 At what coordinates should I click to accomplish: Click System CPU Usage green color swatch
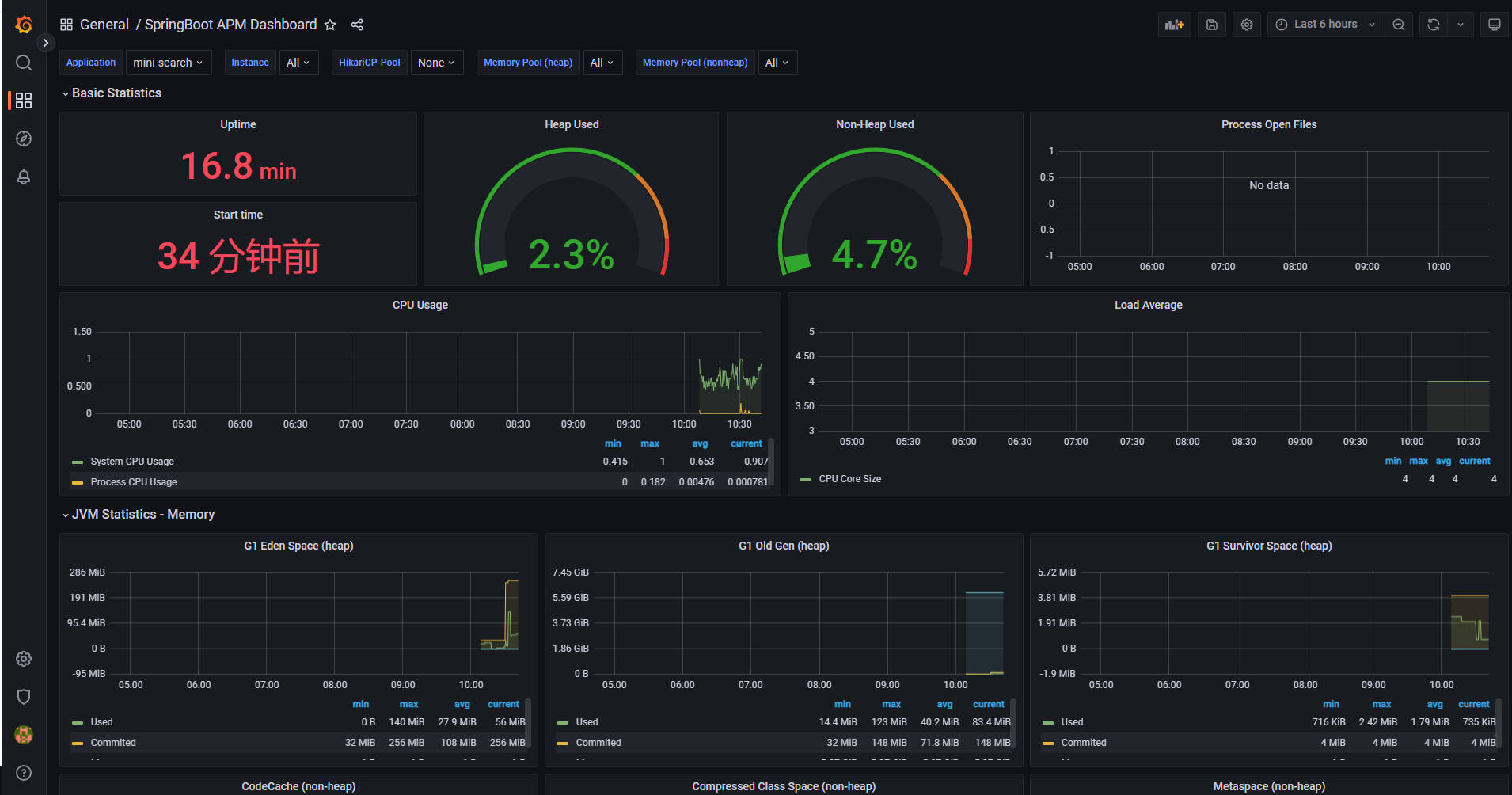(x=78, y=462)
